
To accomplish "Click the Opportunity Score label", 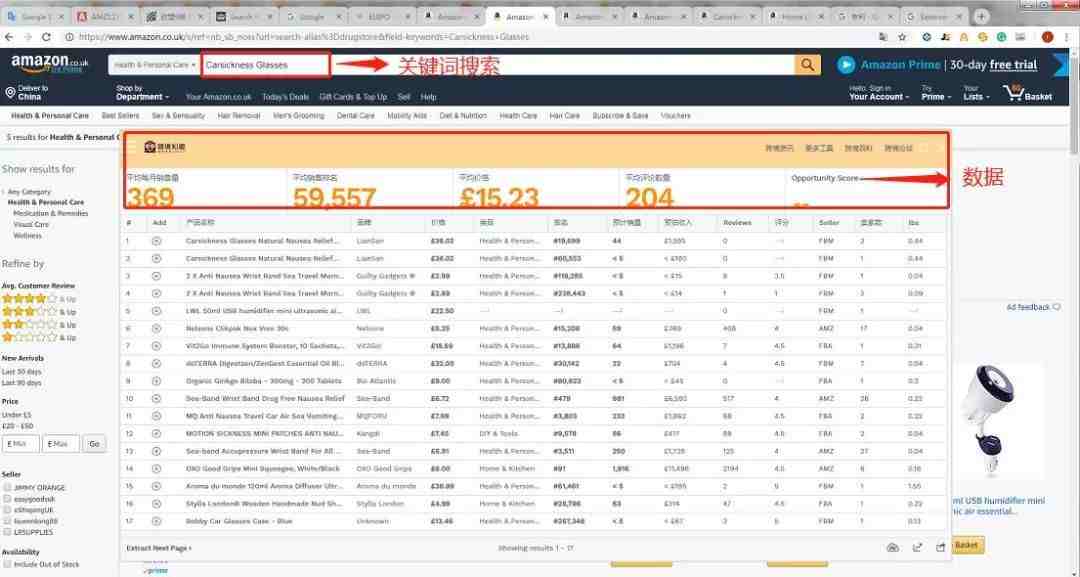I will [824, 178].
